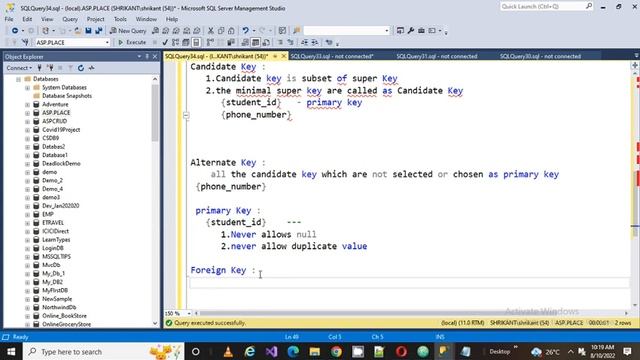Click the Save All icon
This screenshot has height=360, width=640.
[98, 31]
